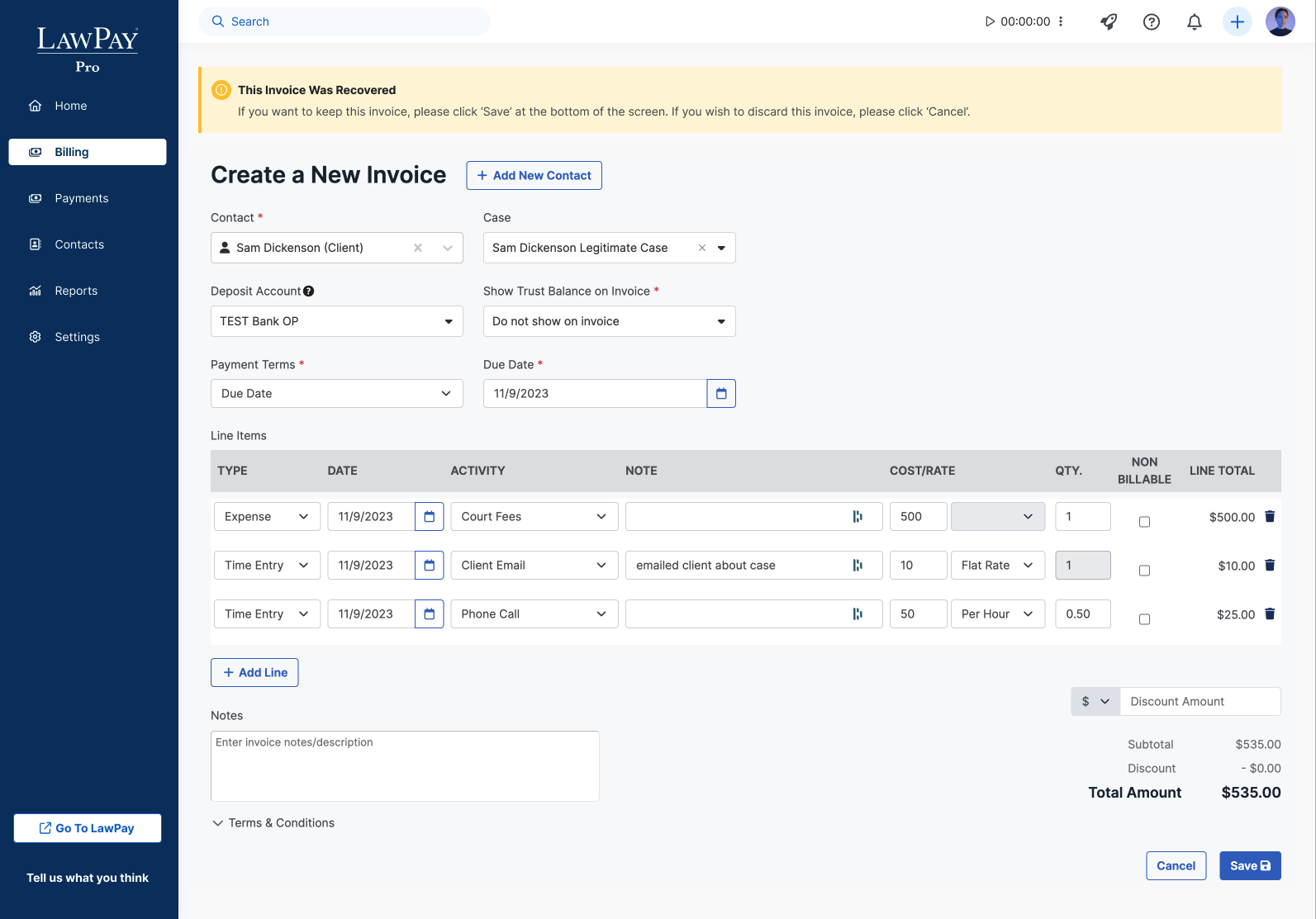Open Reports from the sidebar
The image size is (1316, 919).
click(76, 291)
